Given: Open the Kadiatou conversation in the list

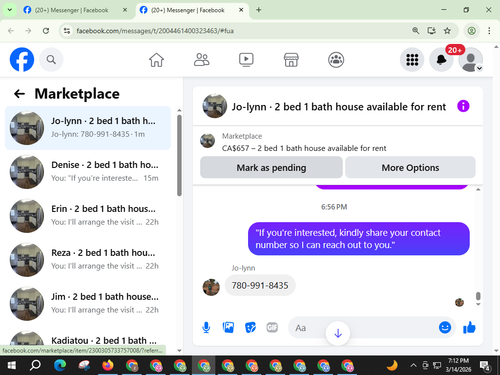Looking at the screenshot, I should pyautogui.click(x=88, y=337).
